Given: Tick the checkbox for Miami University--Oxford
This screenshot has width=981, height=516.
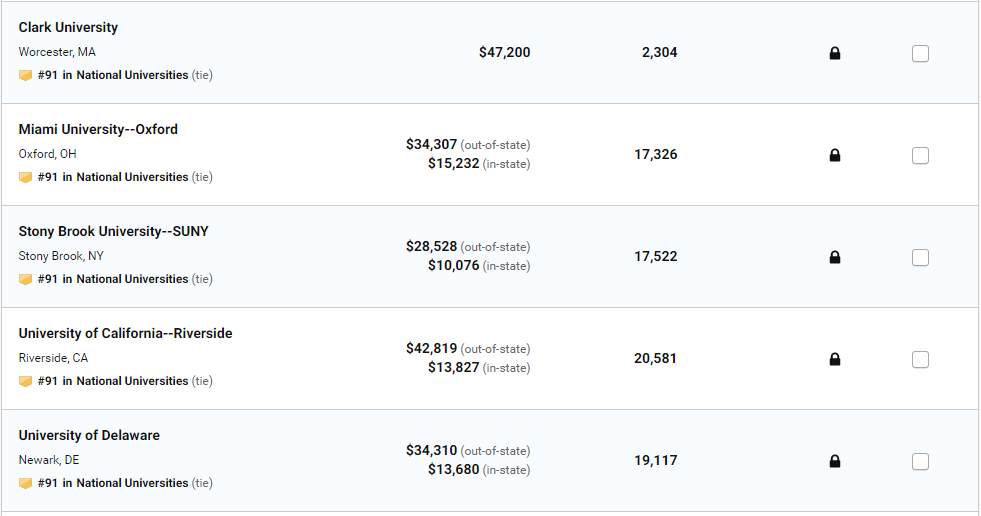Looking at the screenshot, I should [920, 155].
